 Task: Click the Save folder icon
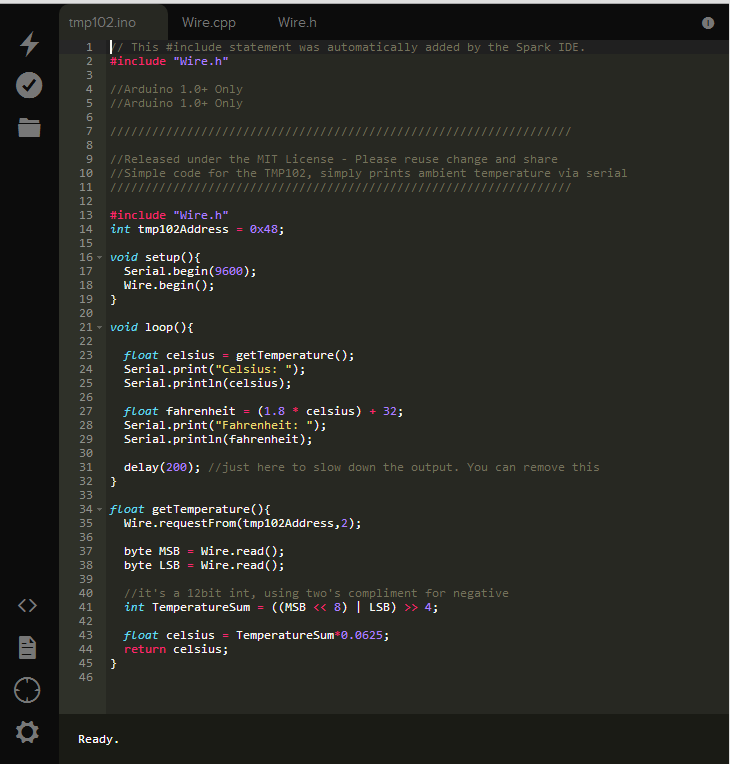tap(29, 128)
